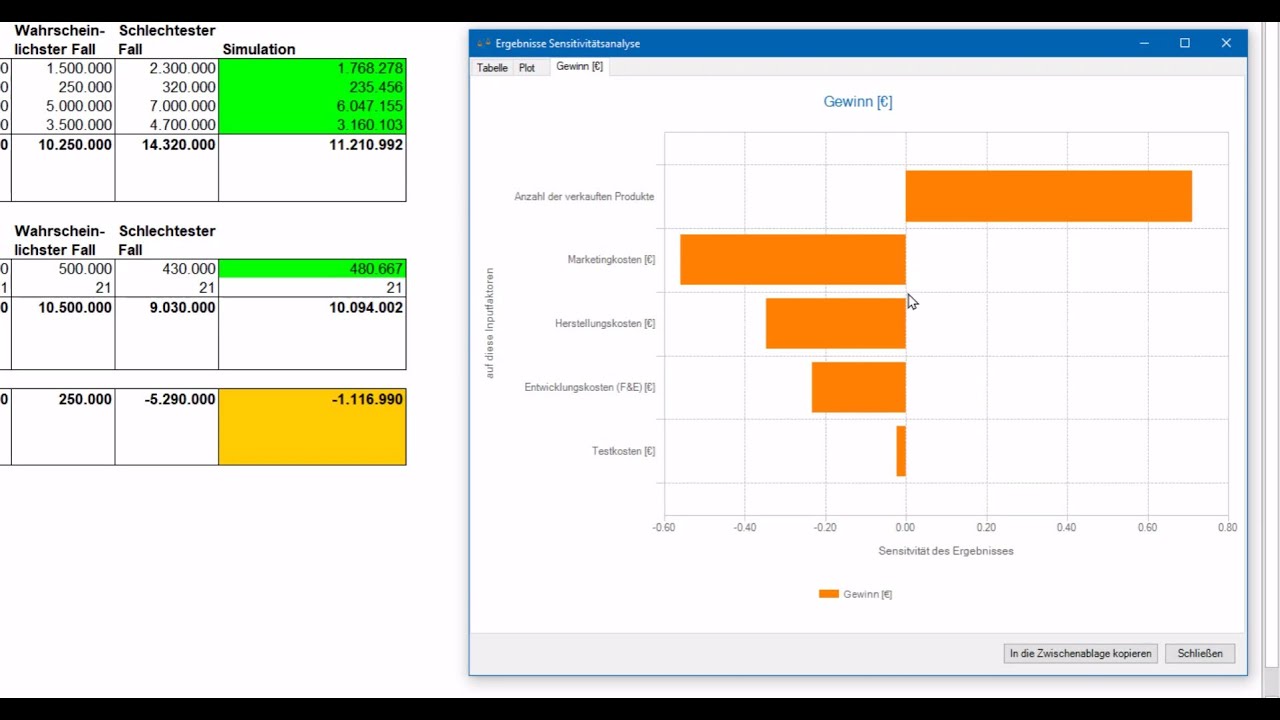Click the Anzahl der verkauften Produkte bar
Image resolution: width=1280 pixels, height=720 pixels.
coord(1049,196)
